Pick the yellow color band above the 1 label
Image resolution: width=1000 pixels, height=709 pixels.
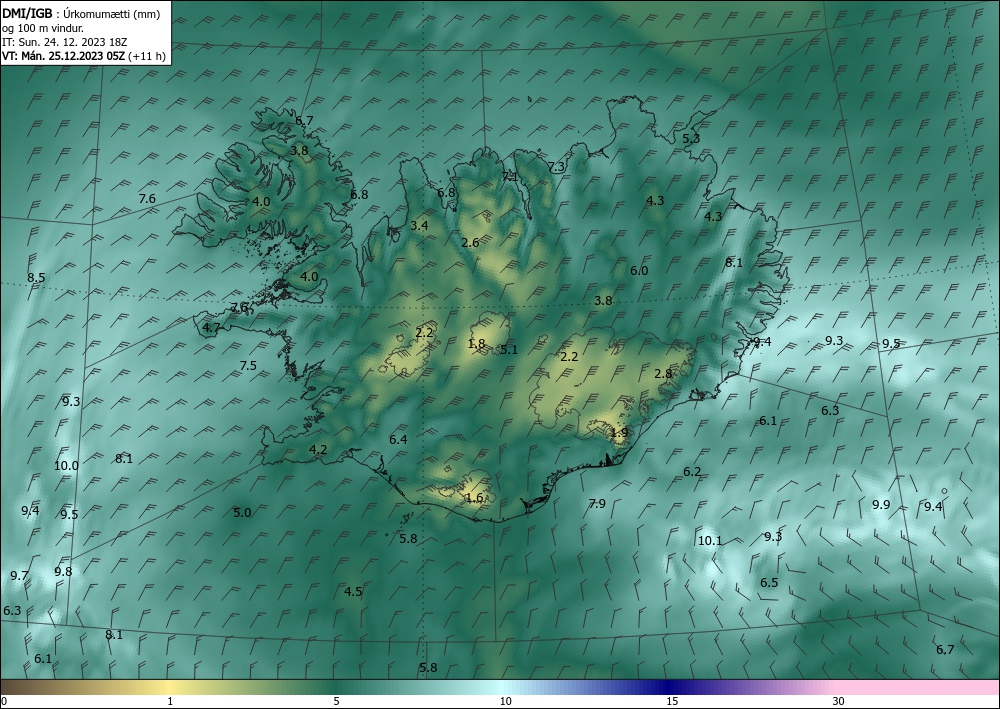coord(170,687)
